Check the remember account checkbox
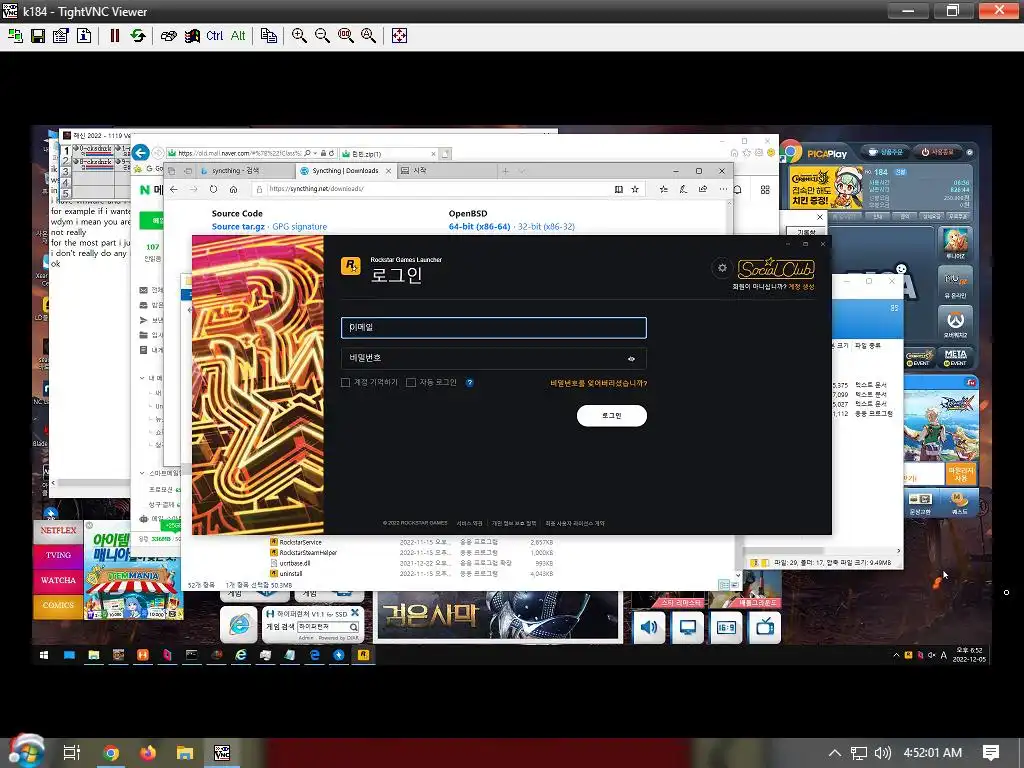The height and width of the screenshot is (768, 1024). pos(345,383)
